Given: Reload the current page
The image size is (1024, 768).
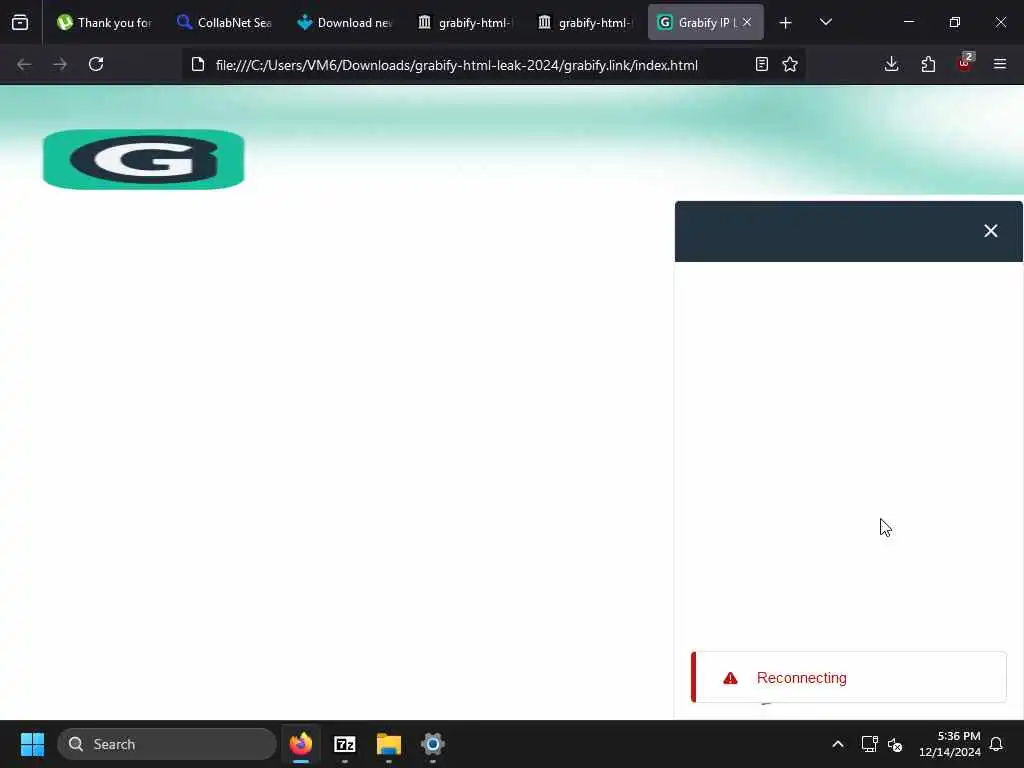Looking at the screenshot, I should 96,65.
